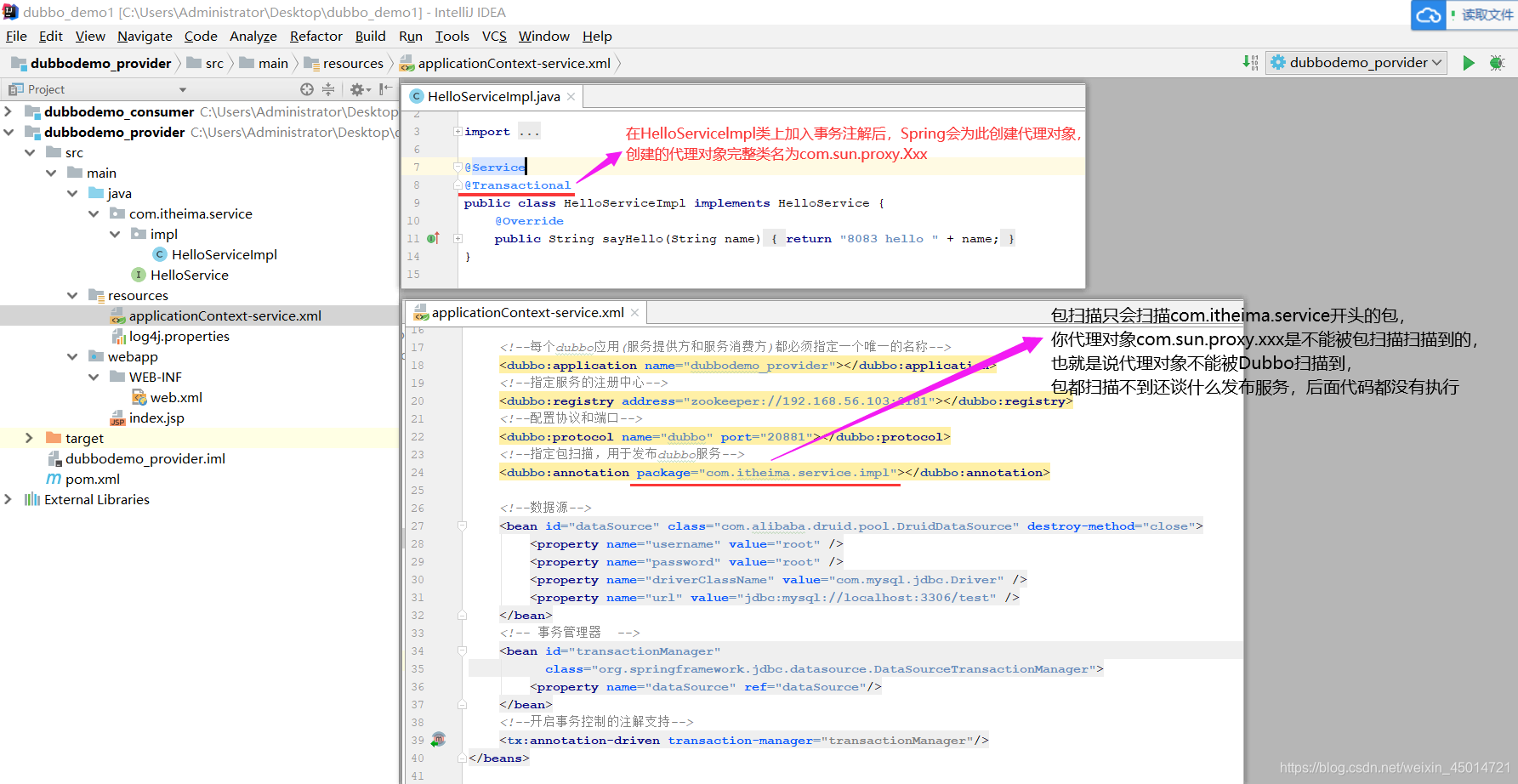Image resolution: width=1518 pixels, height=784 pixels.
Task: Collapse the impl package node
Action: click(115, 234)
